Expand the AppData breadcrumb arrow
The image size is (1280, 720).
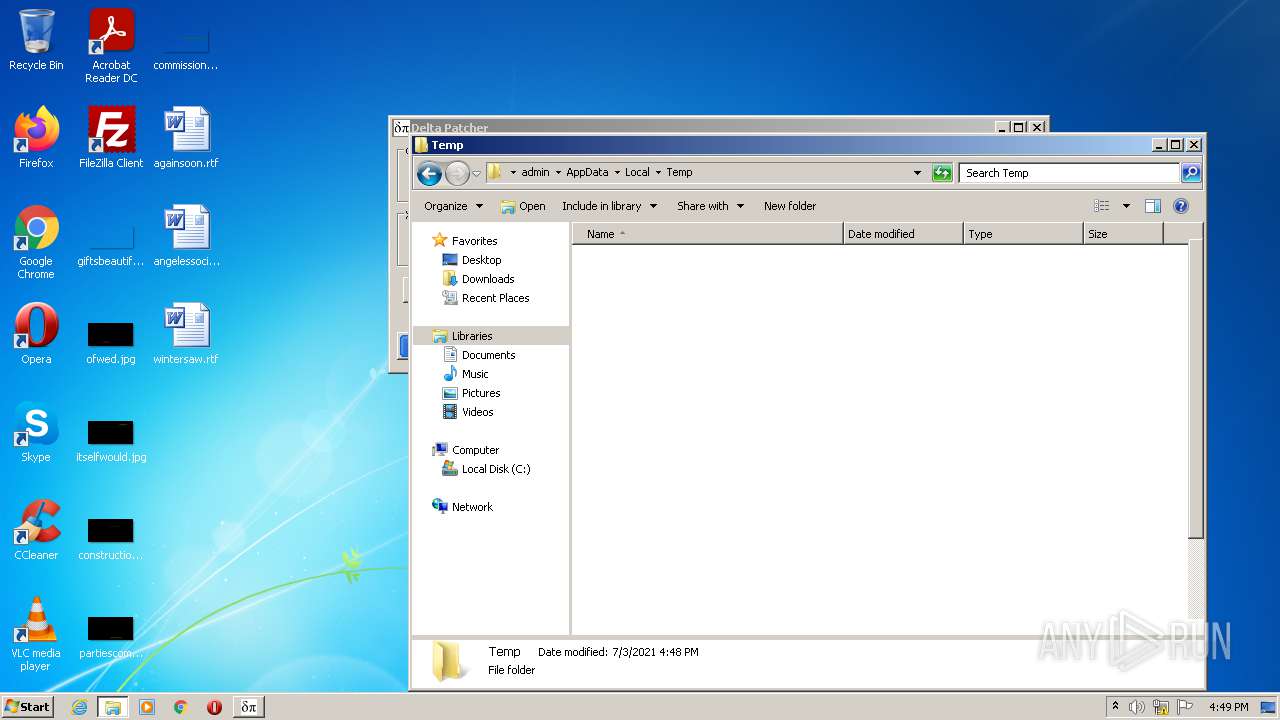pos(617,173)
